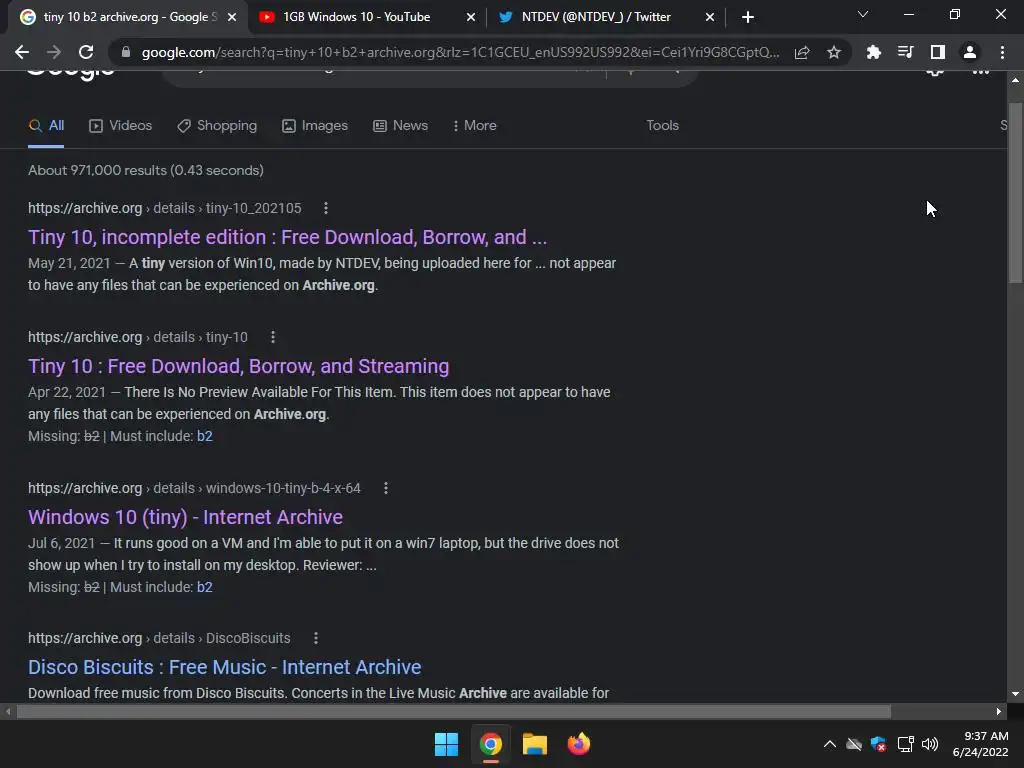The image size is (1024, 768).
Task: Open the Extensions puzzle menu
Action: [x=873, y=52]
